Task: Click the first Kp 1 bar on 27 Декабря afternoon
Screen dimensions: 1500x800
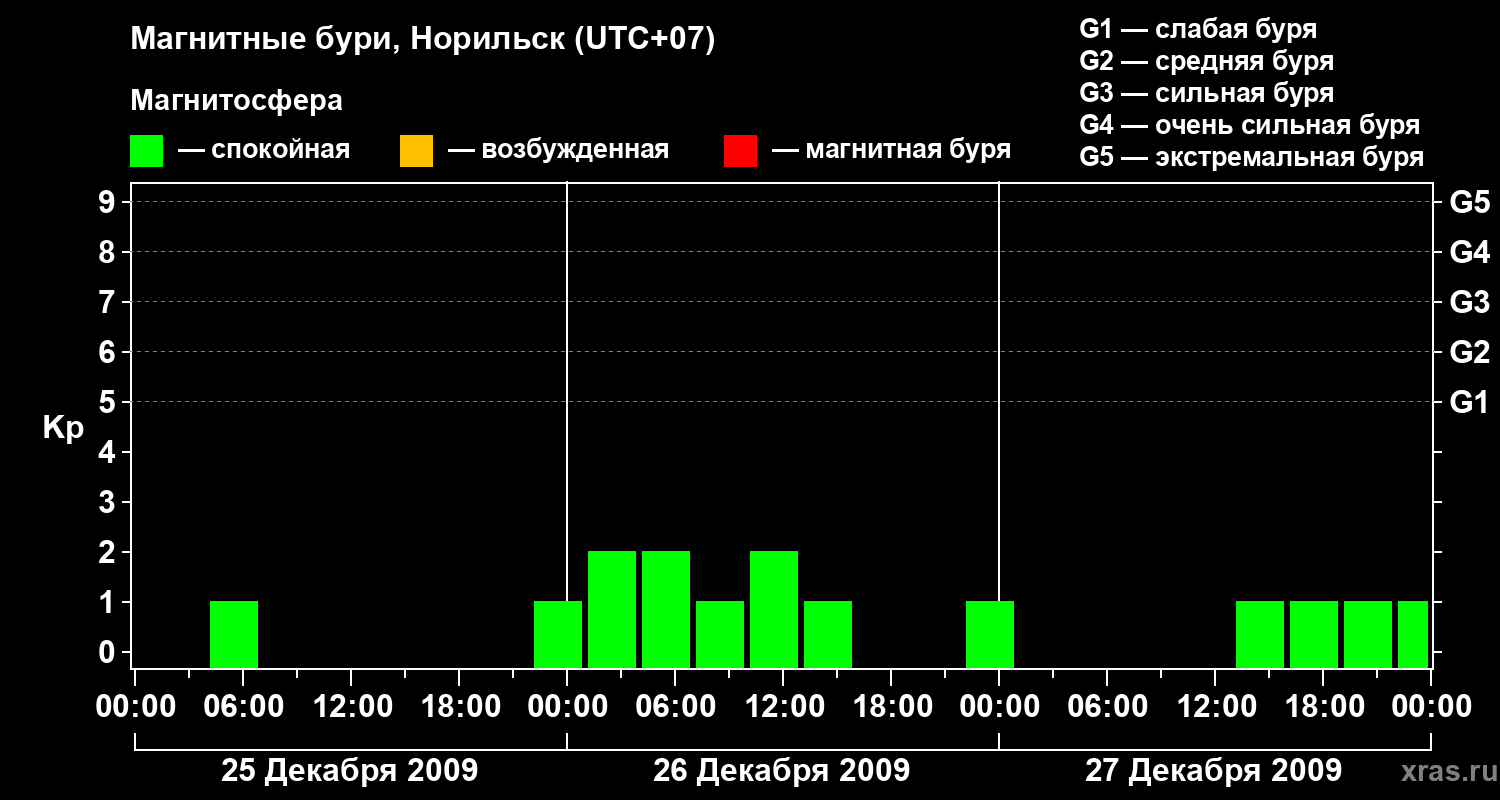Action: point(1260,634)
